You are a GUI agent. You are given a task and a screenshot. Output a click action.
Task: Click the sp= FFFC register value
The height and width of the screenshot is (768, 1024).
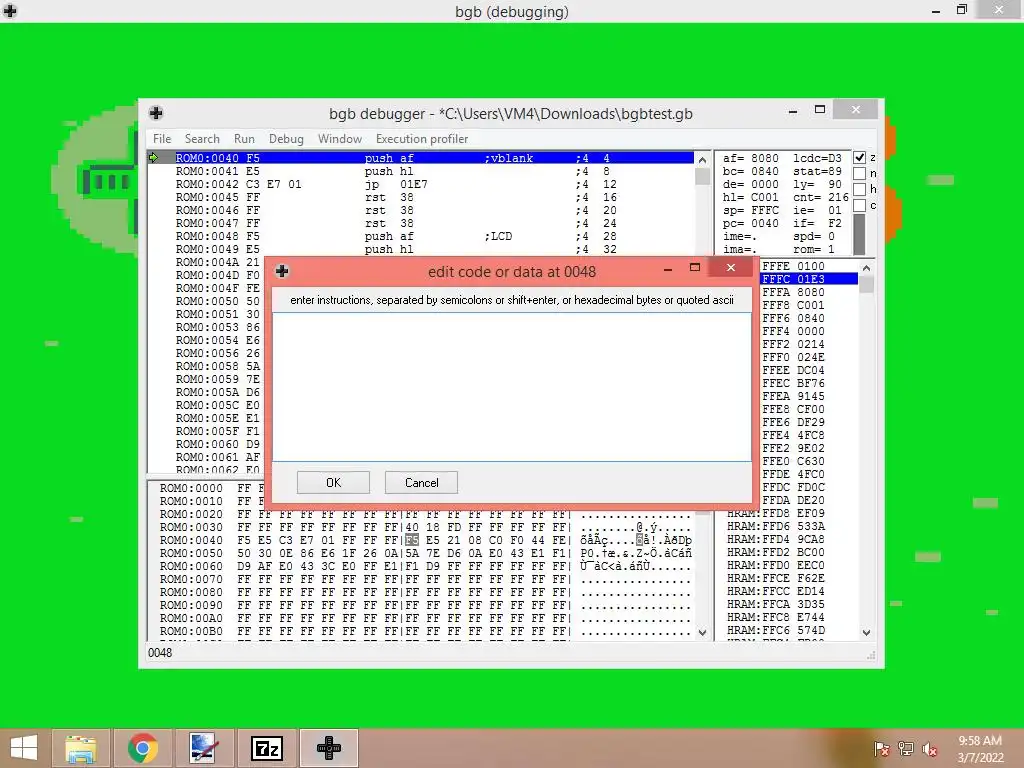(750, 210)
